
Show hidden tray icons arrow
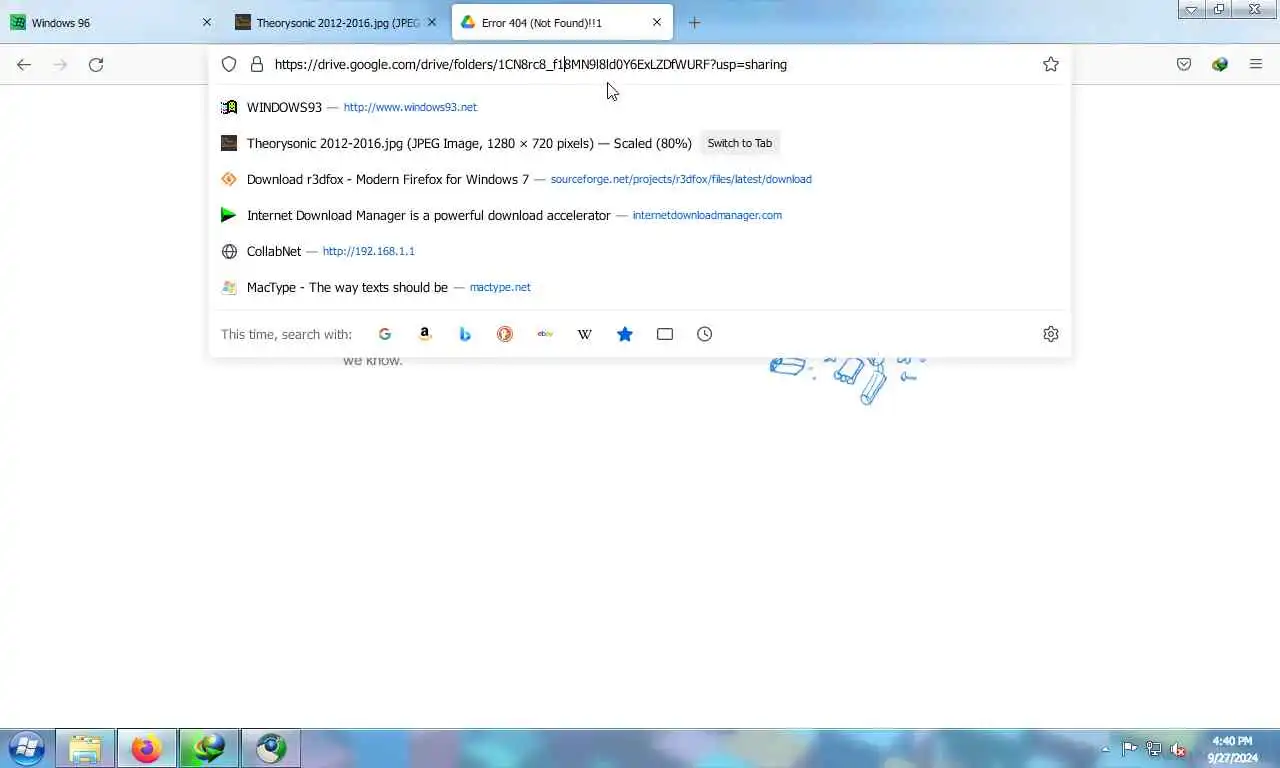click(1105, 748)
